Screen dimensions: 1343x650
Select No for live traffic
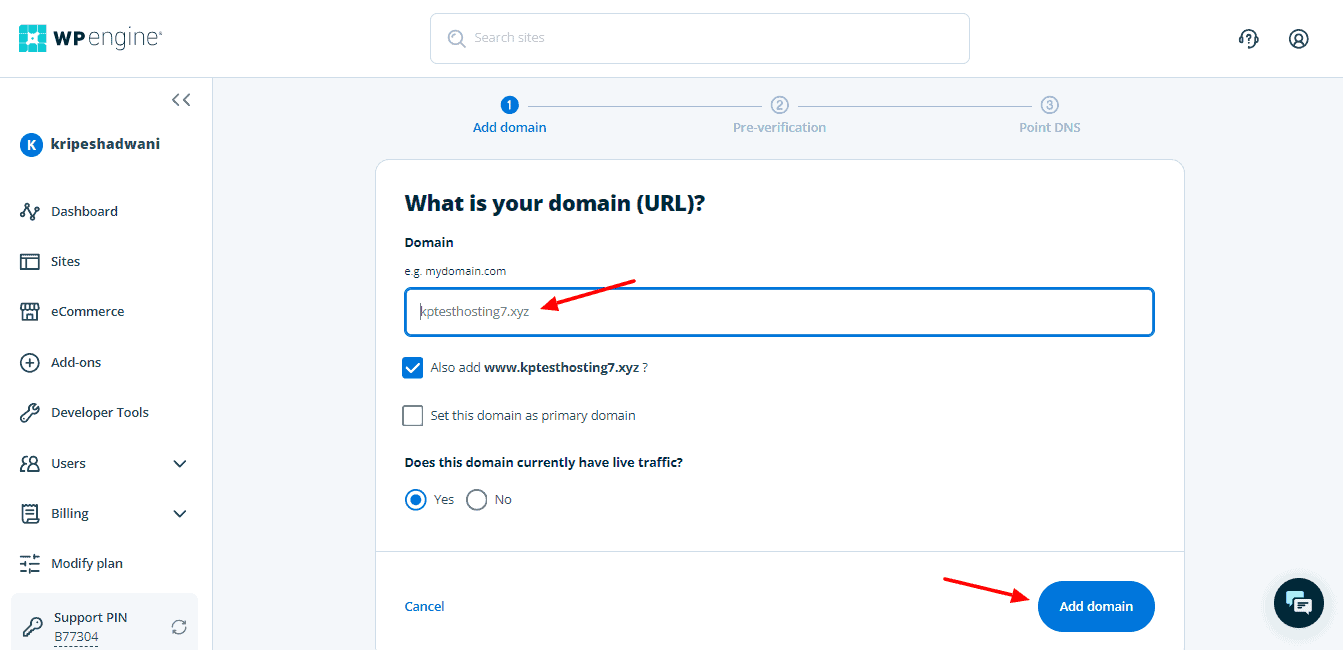pyautogui.click(x=477, y=500)
